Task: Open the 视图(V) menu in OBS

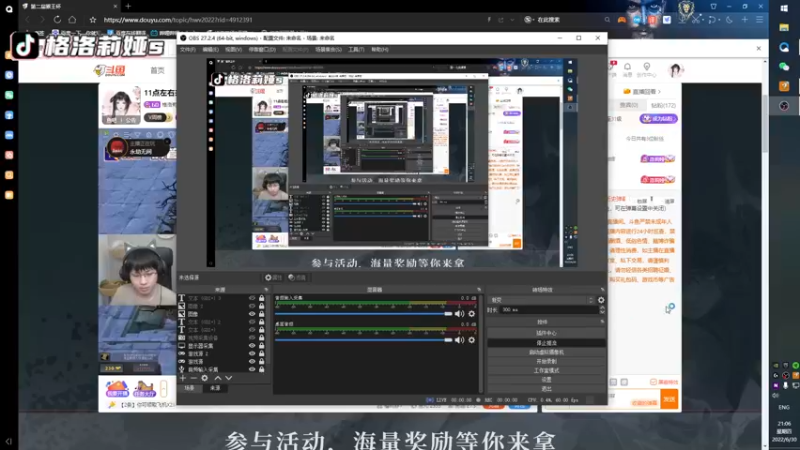Action: coord(233,49)
